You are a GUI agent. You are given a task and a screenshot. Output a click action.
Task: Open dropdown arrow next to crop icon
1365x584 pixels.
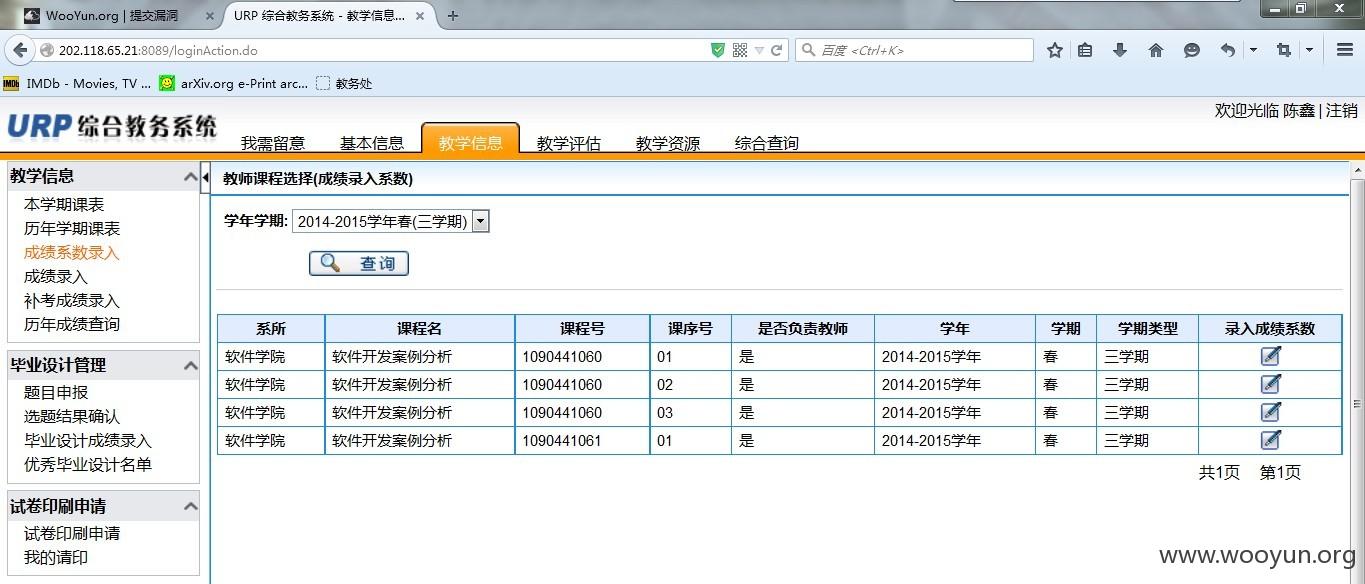pos(1309,50)
